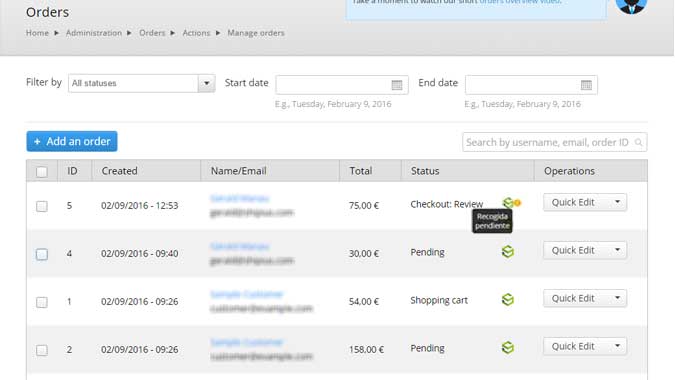The width and height of the screenshot is (675, 380).
Task: Expand Quick Edit arrow for order 4
Action: click(617, 250)
